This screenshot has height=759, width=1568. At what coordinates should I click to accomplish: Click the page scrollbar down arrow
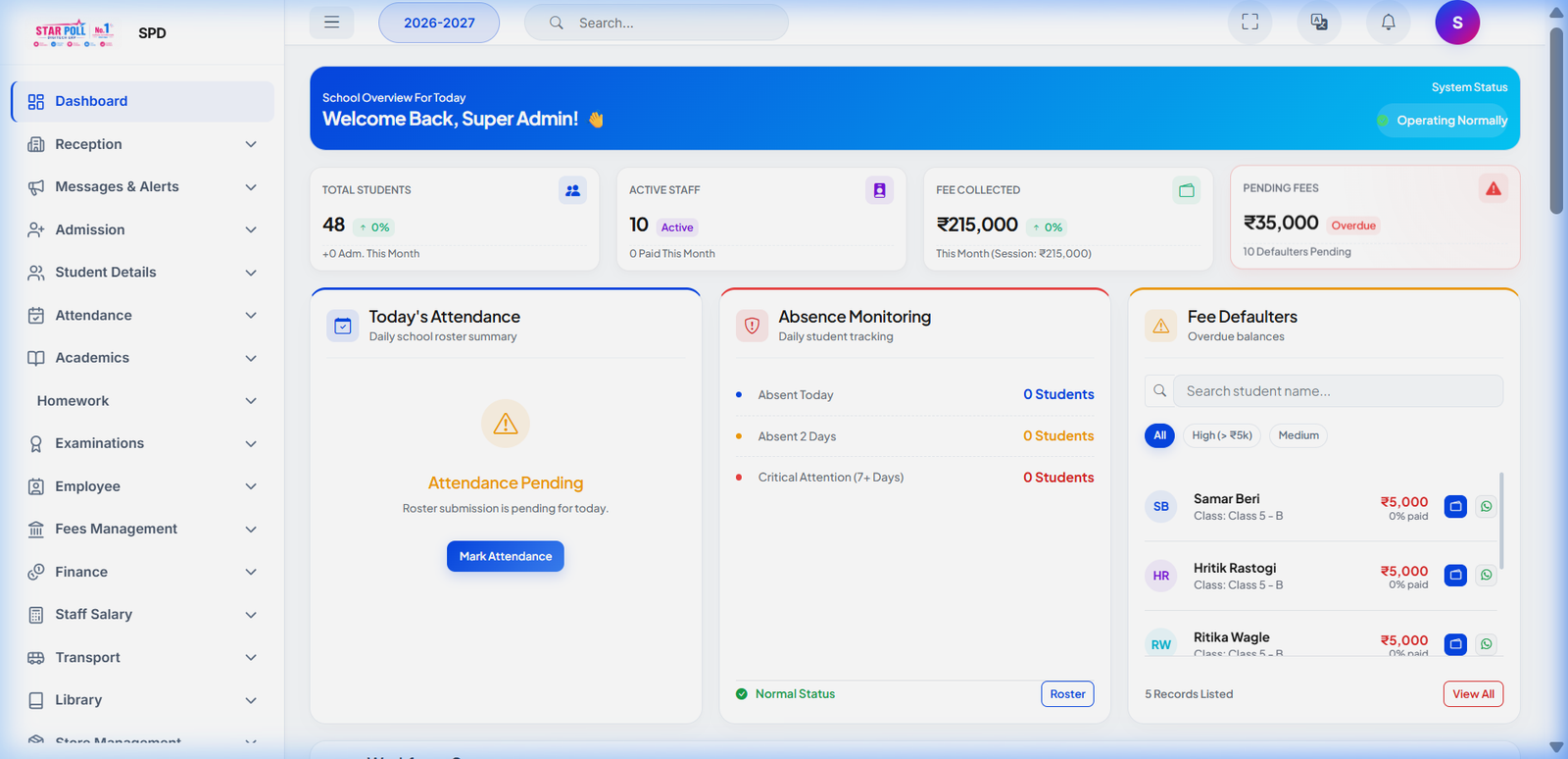[x=1556, y=747]
